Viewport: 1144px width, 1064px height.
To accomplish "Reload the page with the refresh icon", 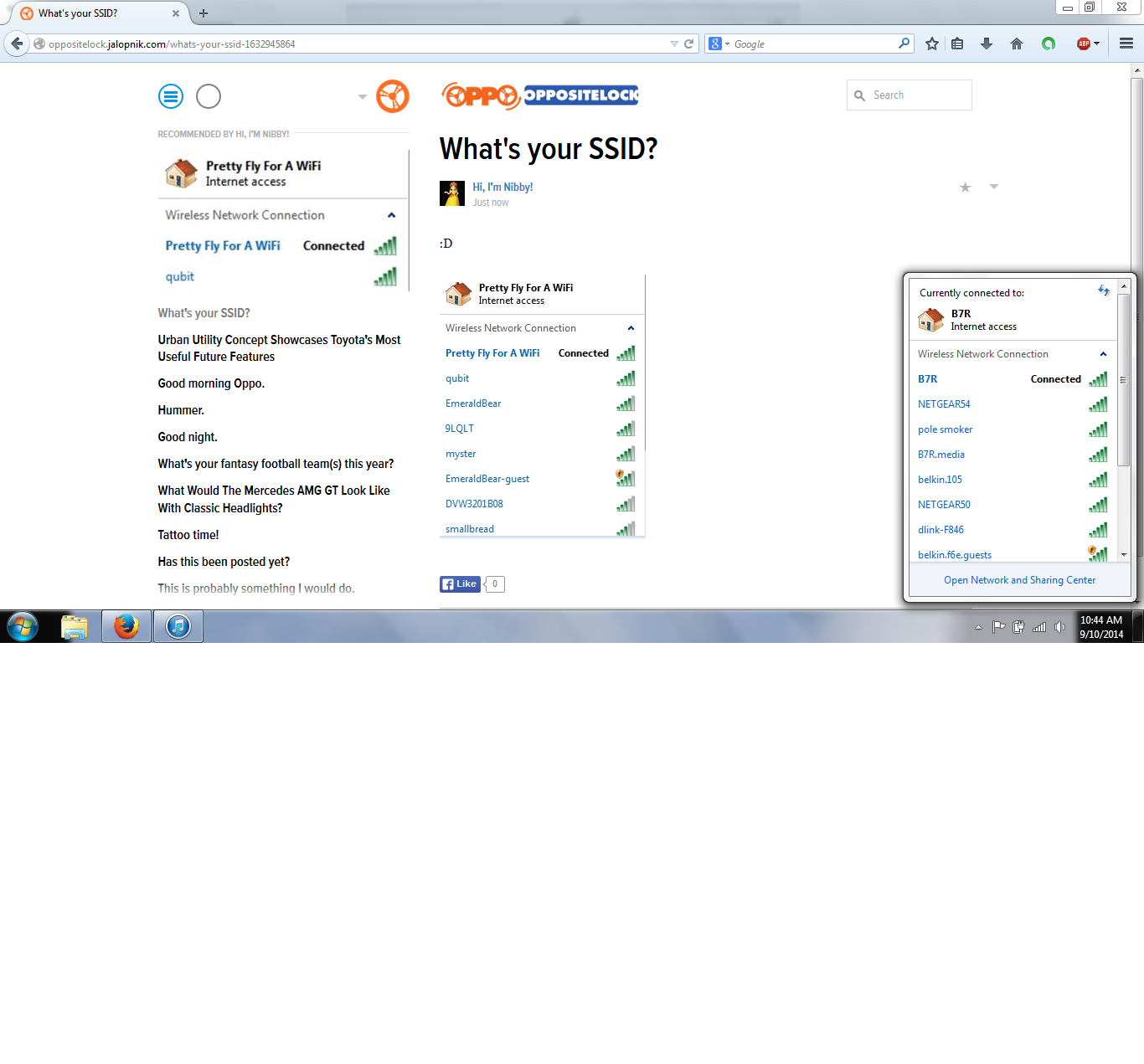I will pyautogui.click(x=688, y=44).
